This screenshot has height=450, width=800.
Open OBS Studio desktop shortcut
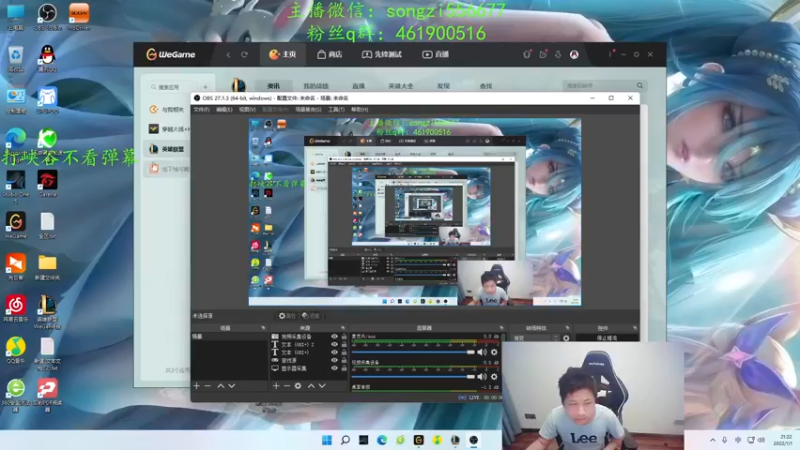click(x=47, y=16)
